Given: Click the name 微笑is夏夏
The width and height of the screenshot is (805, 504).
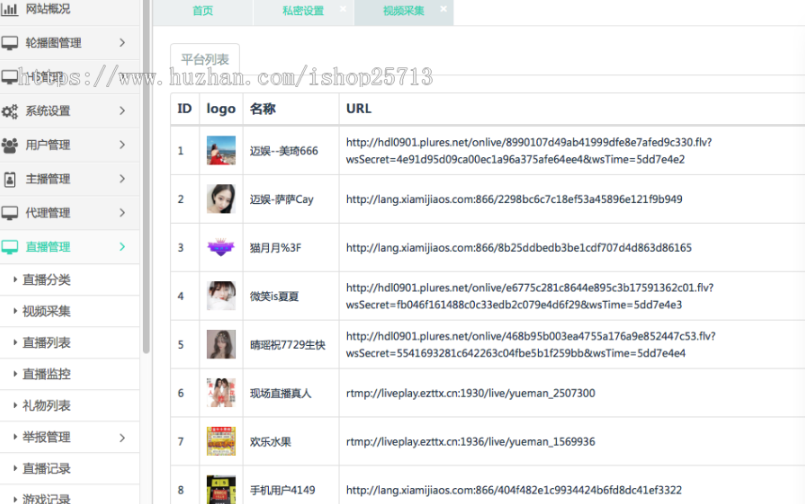Looking at the screenshot, I should click(274, 296).
